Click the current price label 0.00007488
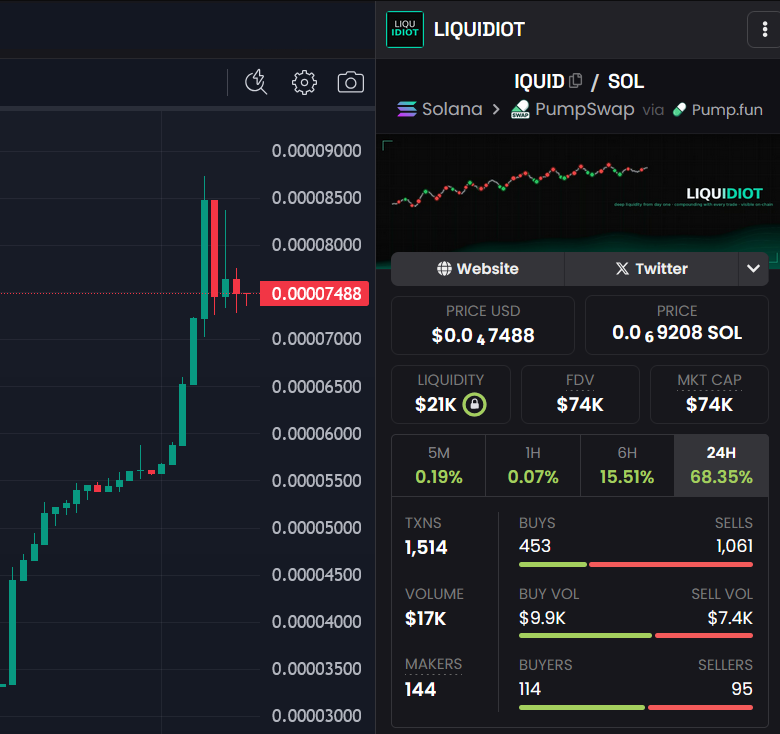The width and height of the screenshot is (780, 734). coord(314,293)
